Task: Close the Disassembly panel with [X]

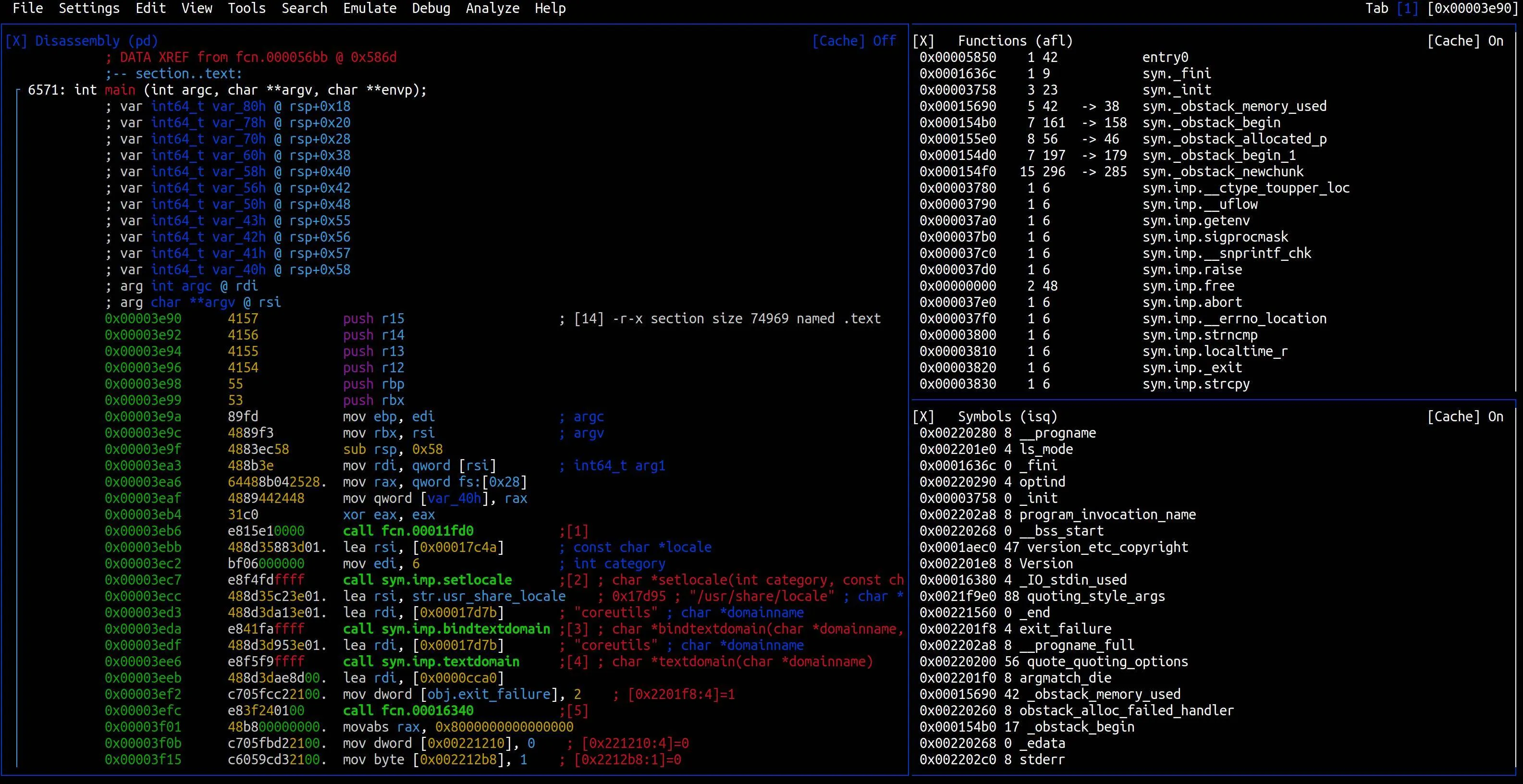Action: click(16, 41)
